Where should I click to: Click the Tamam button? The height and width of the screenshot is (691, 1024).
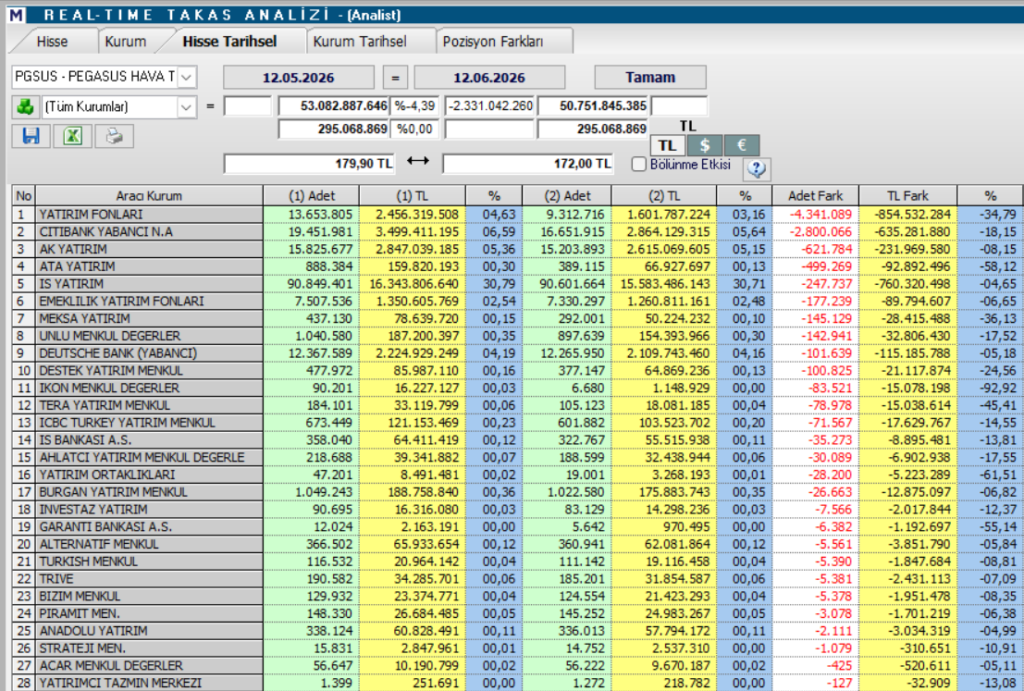[x=650, y=77]
